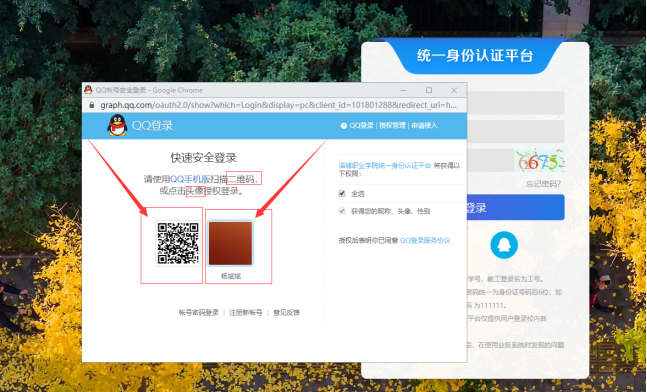The width and height of the screenshot is (647, 392).
Task: Open the 意见反馈 link
Action: coord(286,313)
